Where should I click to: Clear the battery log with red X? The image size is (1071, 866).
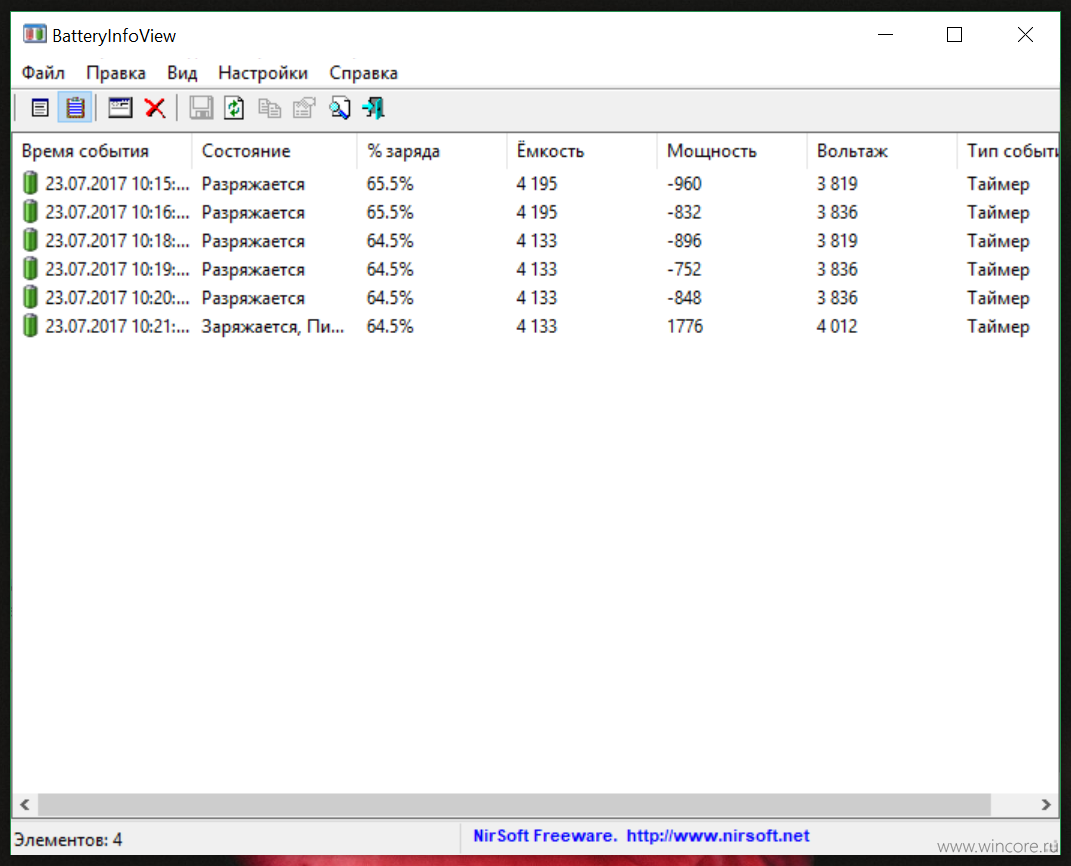pos(155,108)
